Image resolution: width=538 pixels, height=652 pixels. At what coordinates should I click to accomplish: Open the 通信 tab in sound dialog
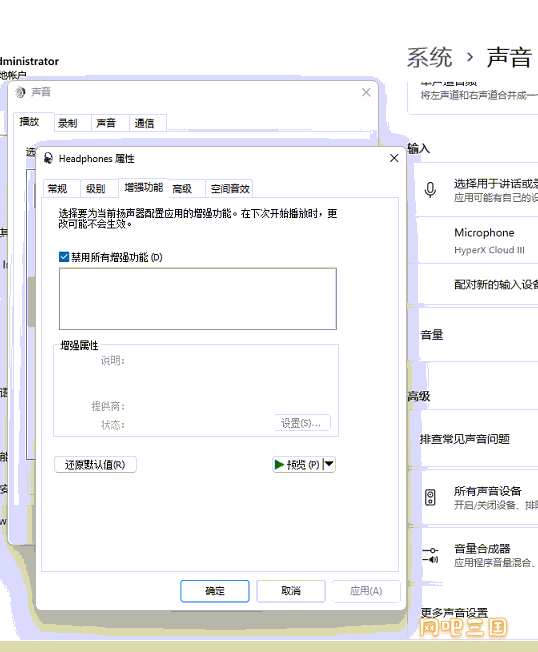pyautogui.click(x=144, y=123)
